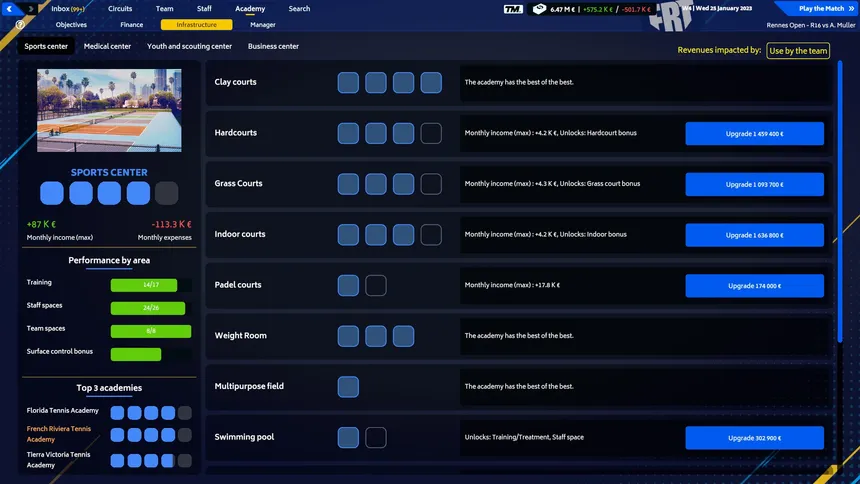Screen dimensions: 860x484
Task: Upgrade Swimming pool for 302 900 €
Action: point(754,438)
